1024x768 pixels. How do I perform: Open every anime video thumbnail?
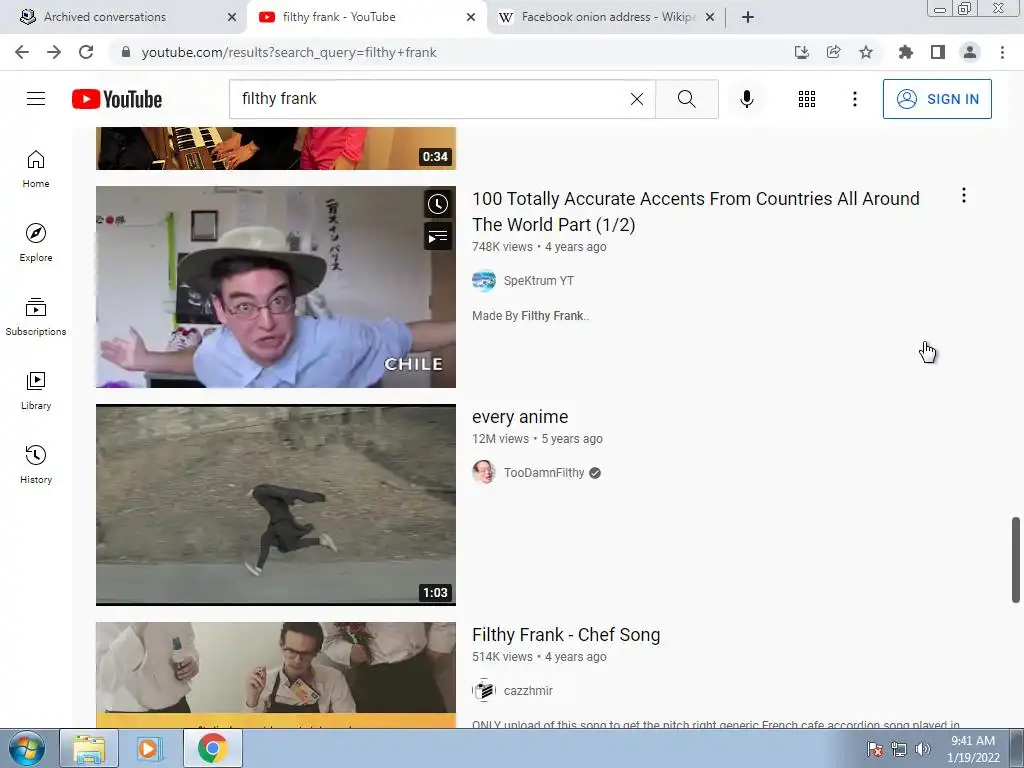[276, 505]
